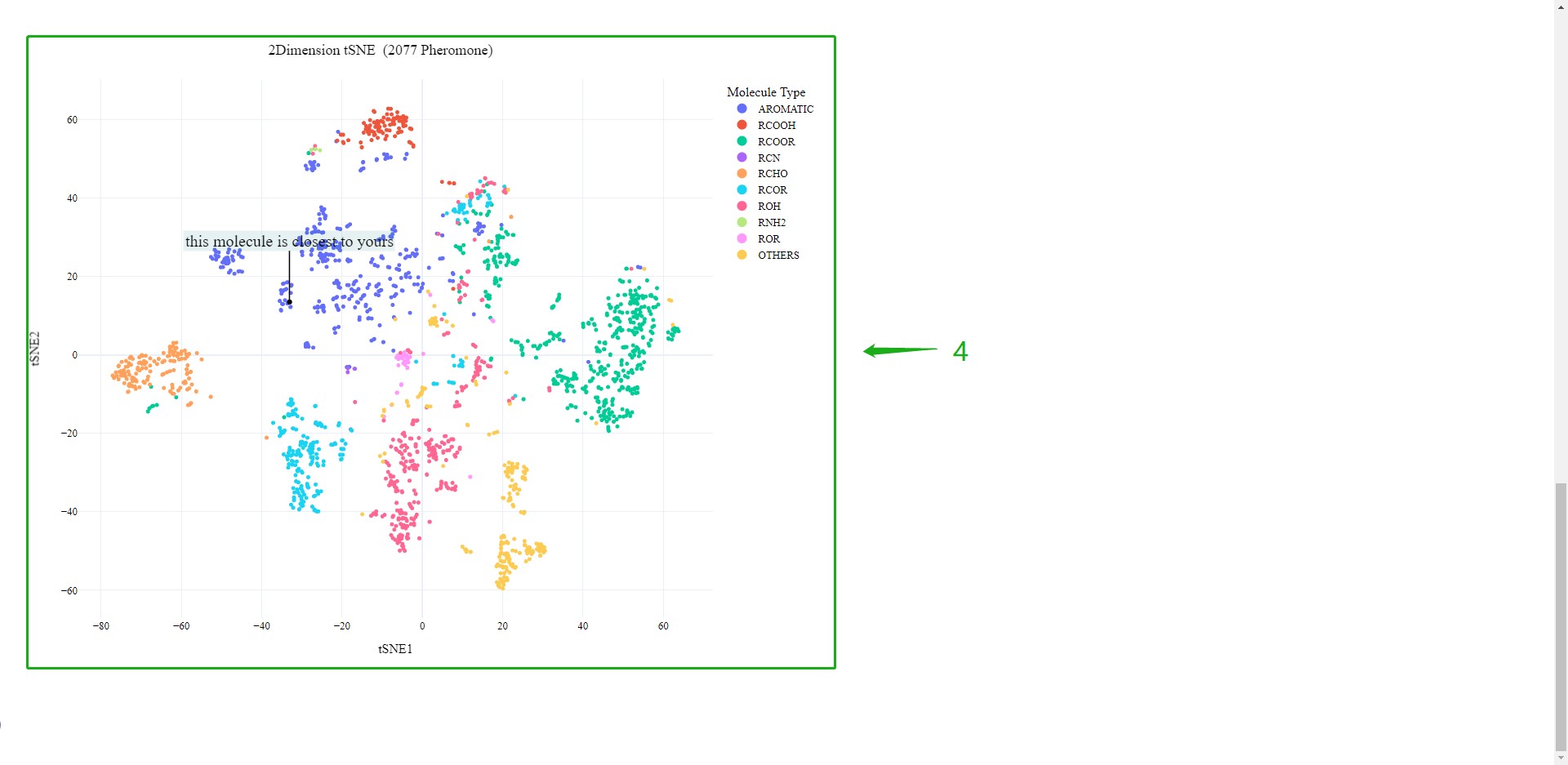
Task: Click the chart title '2Dimension tSNE (2077 Pheromone)'
Action: [x=381, y=50]
